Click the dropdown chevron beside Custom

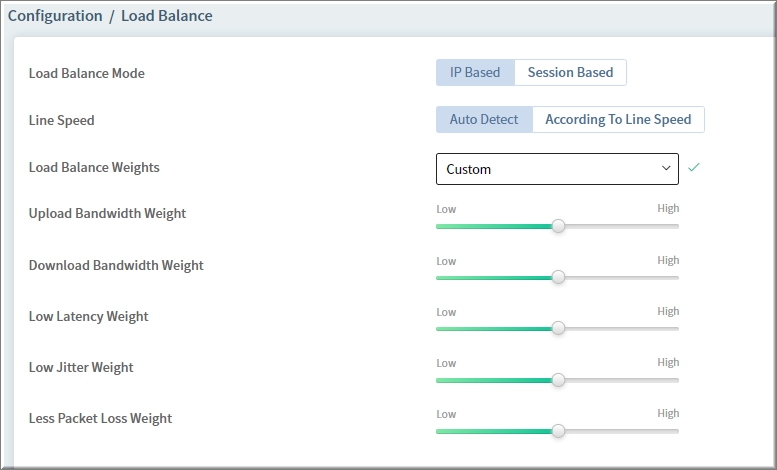point(666,169)
